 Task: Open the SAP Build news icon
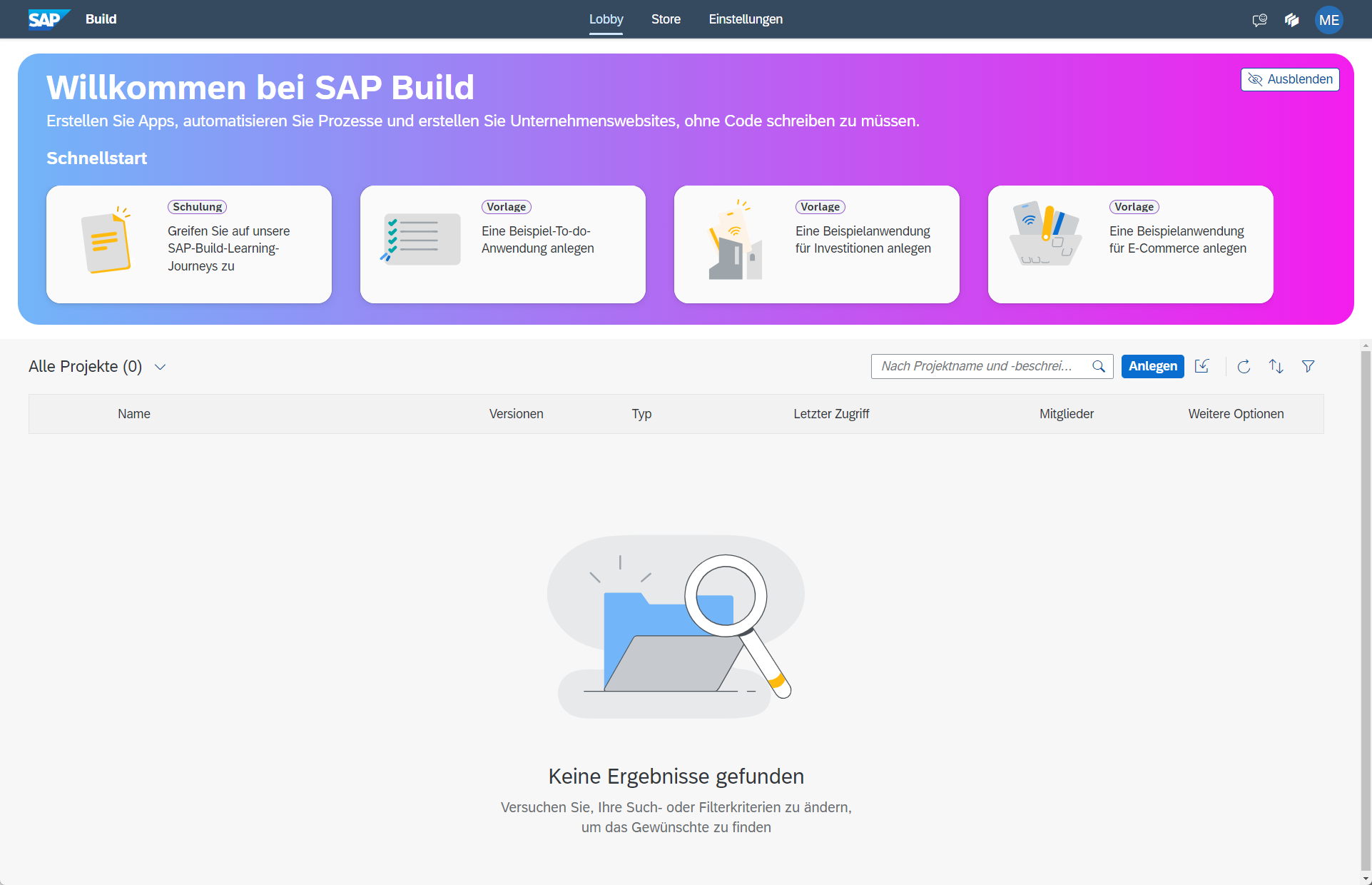click(x=1292, y=20)
